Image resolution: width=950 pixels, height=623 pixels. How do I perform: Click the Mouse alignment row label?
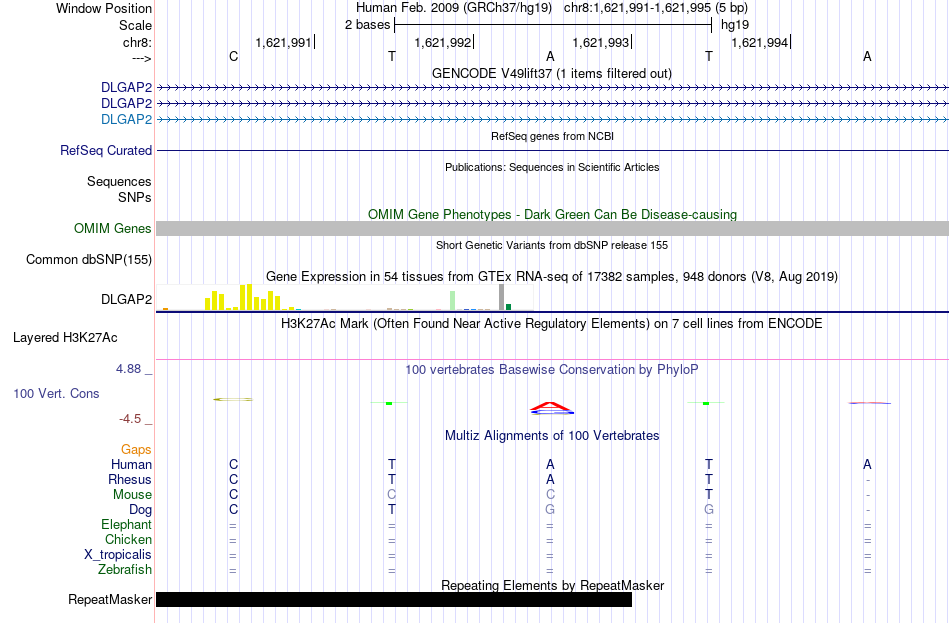coord(132,495)
